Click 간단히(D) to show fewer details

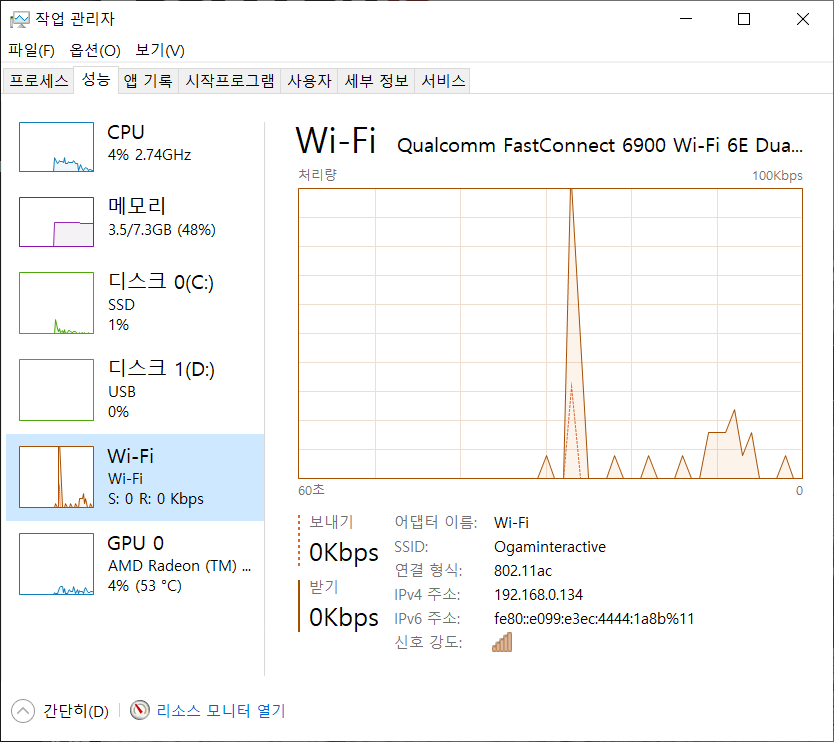pos(76,711)
